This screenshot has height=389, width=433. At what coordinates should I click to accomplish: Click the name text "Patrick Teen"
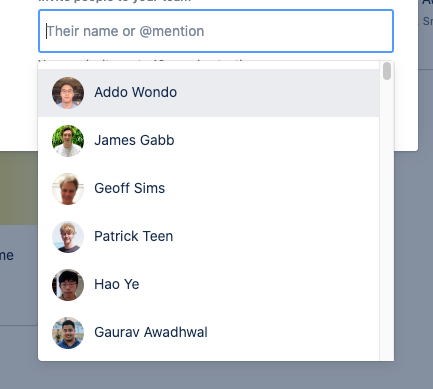(x=134, y=236)
